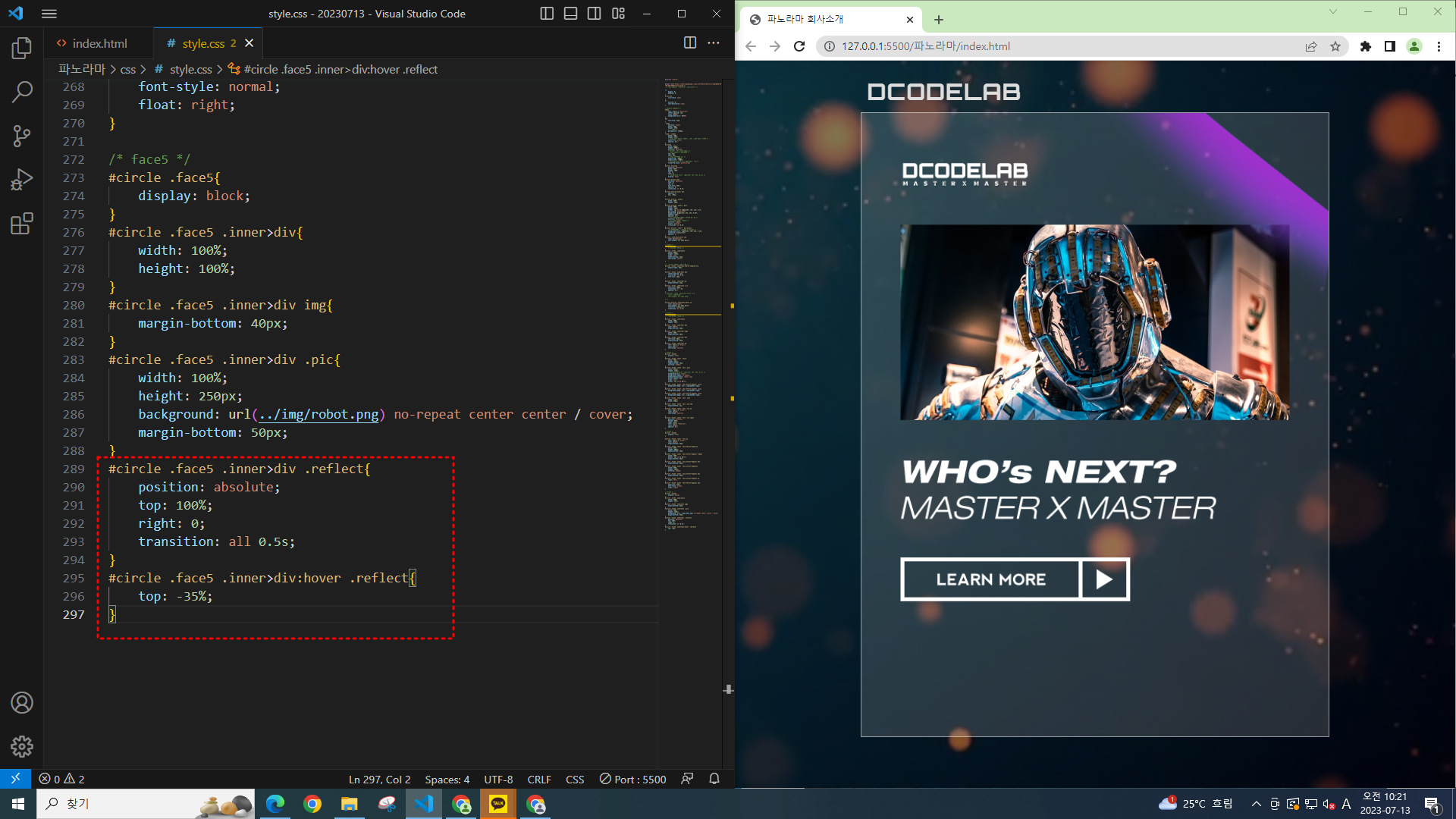The height and width of the screenshot is (819, 1456).
Task: Click the Chrome address bar URL
Action: (x=925, y=46)
